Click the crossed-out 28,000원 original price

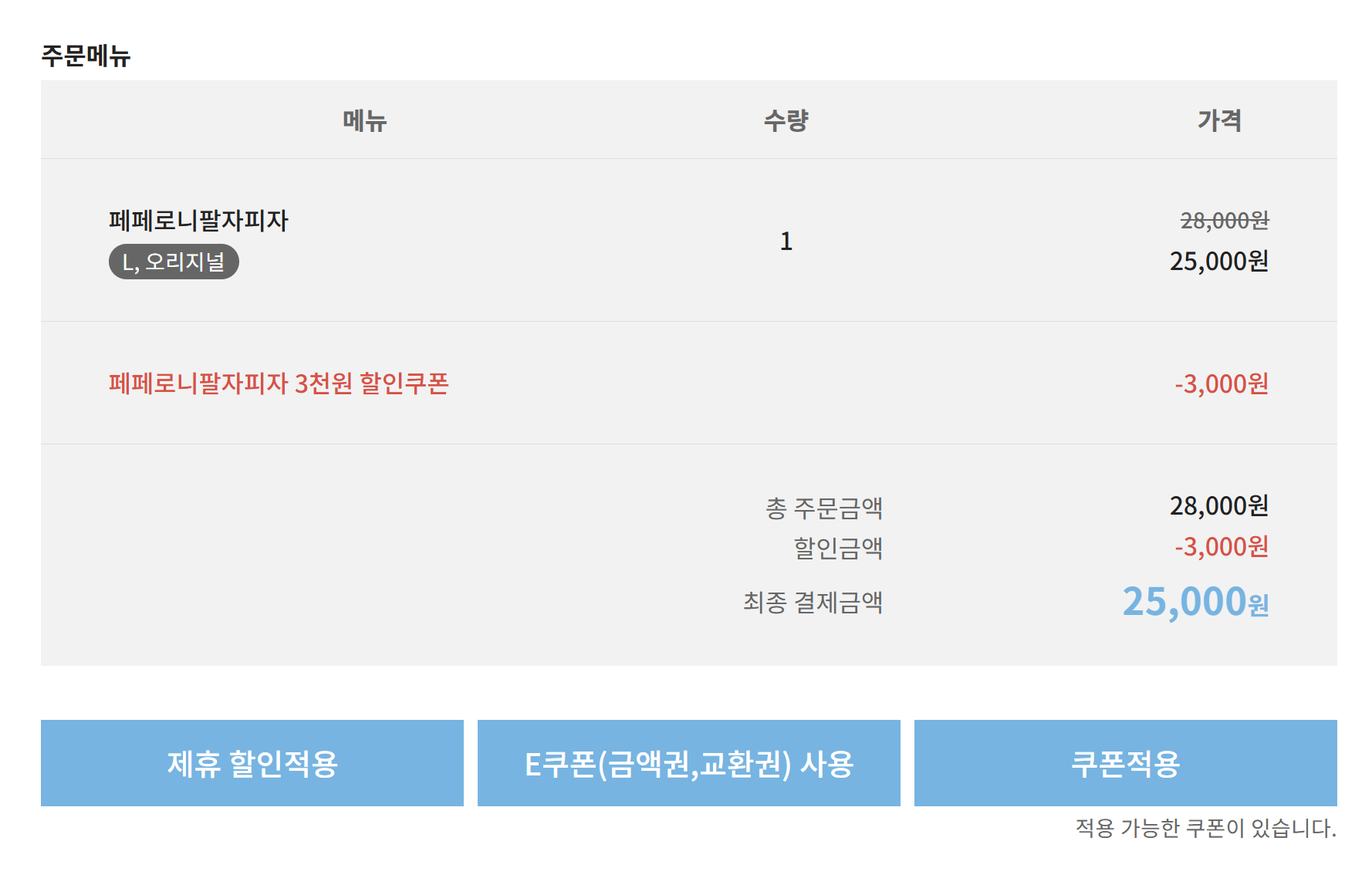(1224, 221)
